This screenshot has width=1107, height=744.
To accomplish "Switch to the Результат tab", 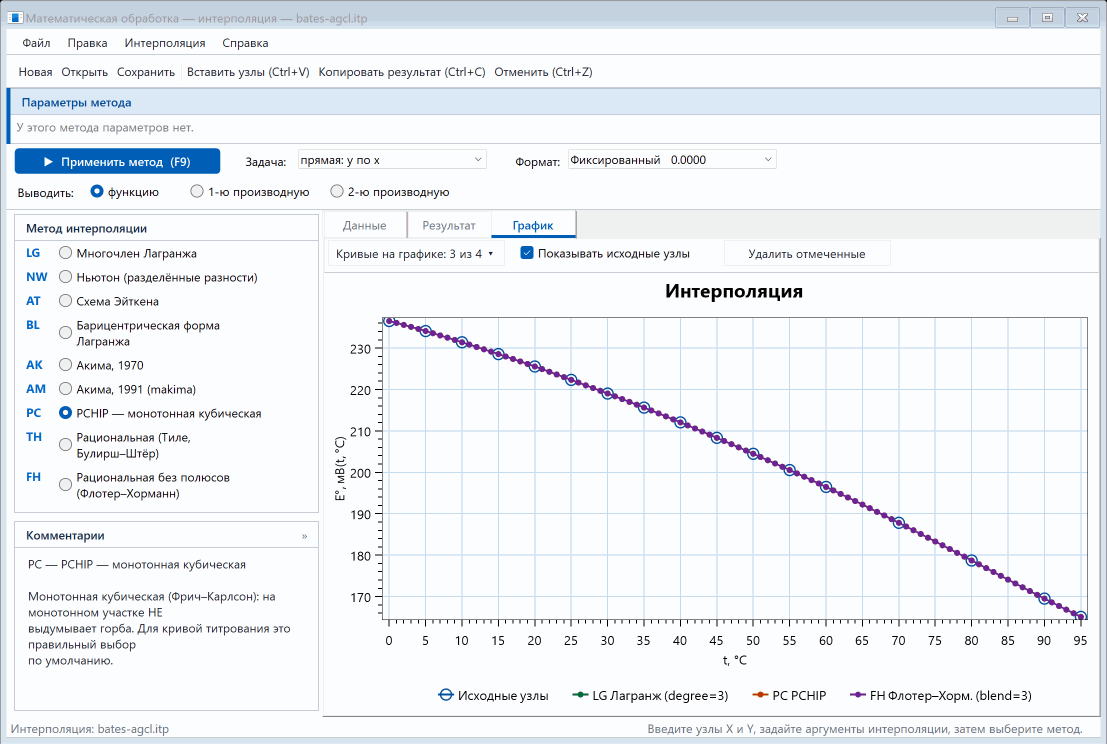I will click(449, 226).
